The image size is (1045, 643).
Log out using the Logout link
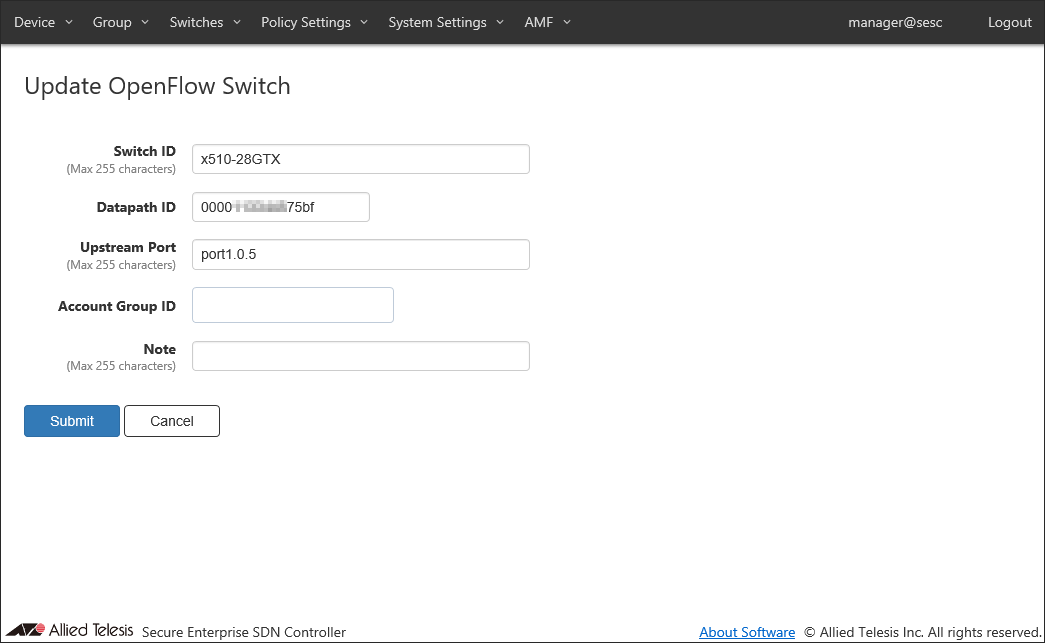pos(1009,22)
